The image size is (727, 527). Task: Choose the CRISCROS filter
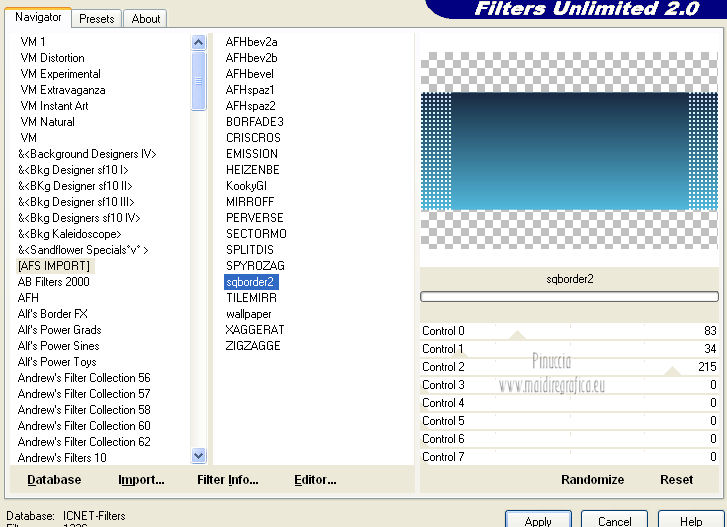pyautogui.click(x=253, y=138)
